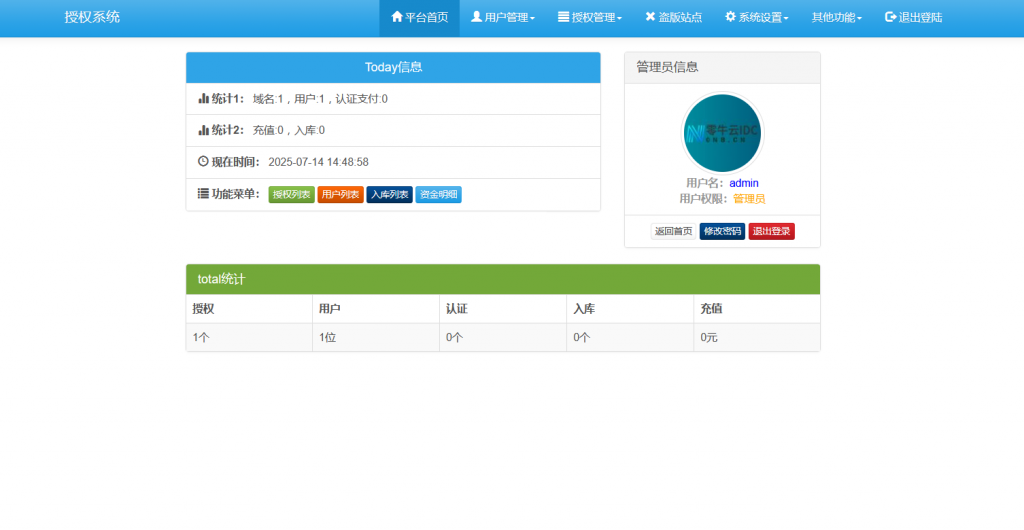Click the gear icon beside 系统设置

730,17
